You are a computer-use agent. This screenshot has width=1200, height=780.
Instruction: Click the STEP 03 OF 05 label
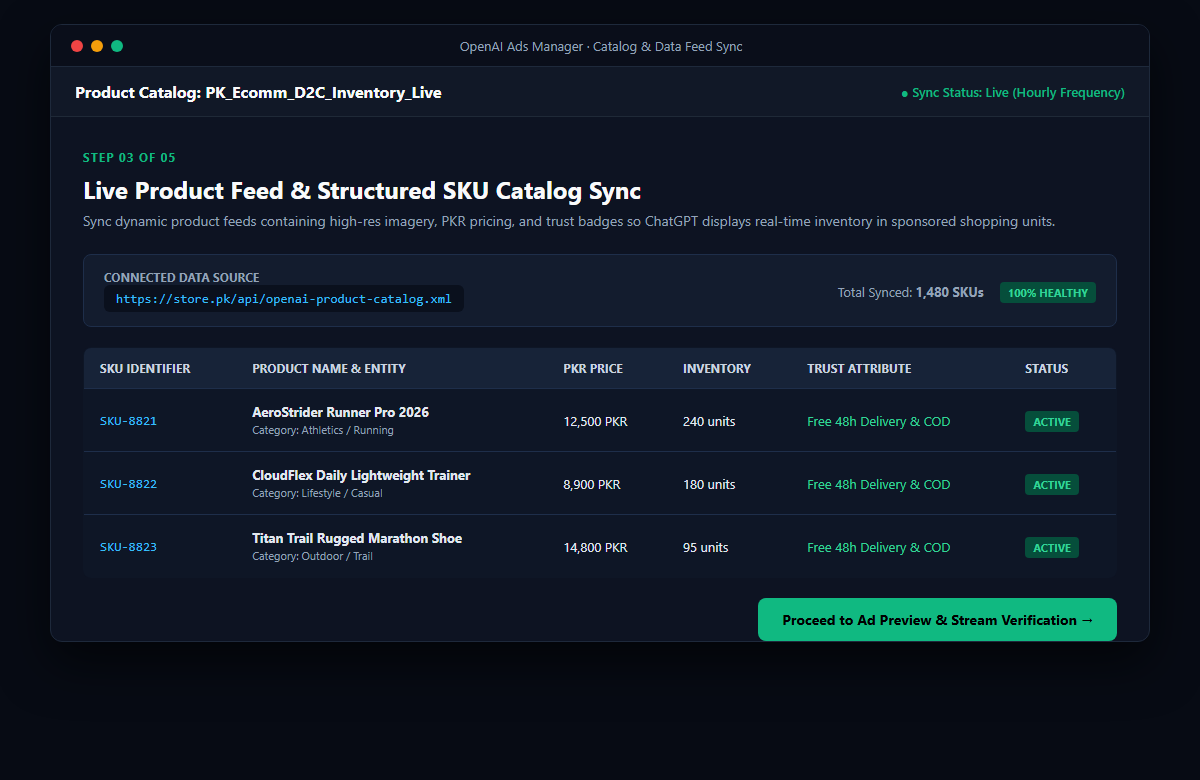[x=129, y=158]
